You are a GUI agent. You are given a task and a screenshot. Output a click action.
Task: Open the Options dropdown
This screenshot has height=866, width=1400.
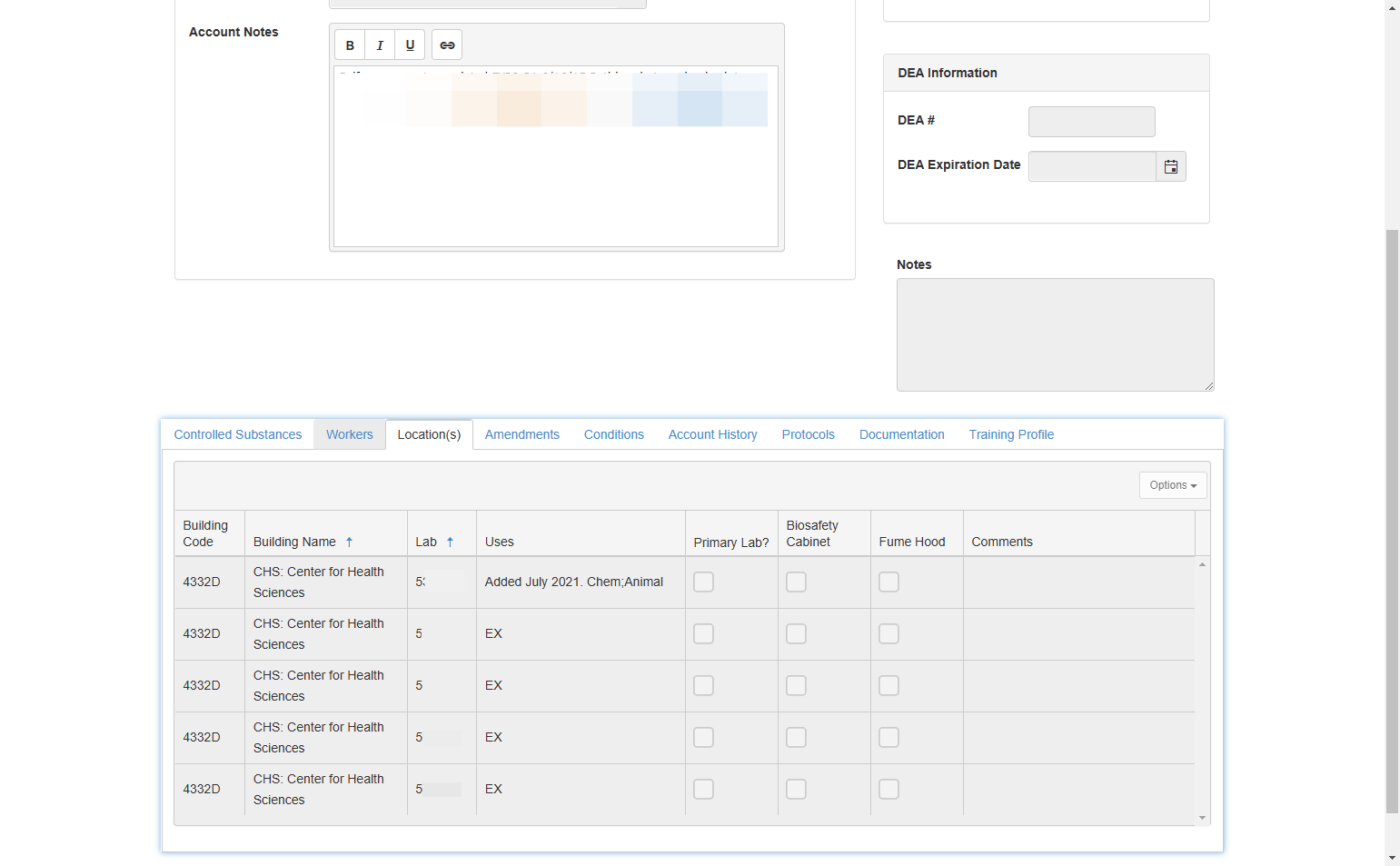(1173, 485)
